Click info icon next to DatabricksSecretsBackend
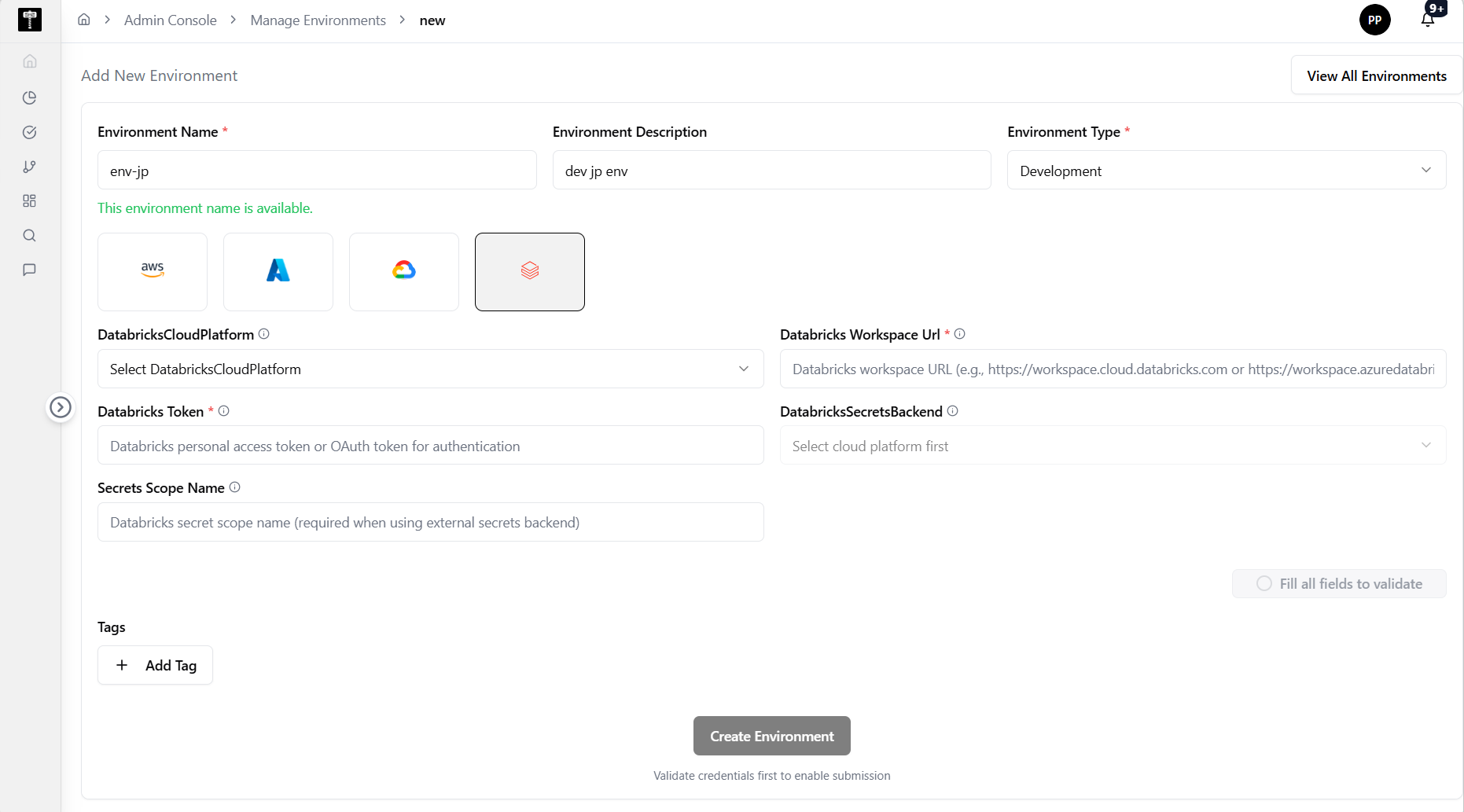1464x812 pixels. pos(953,411)
